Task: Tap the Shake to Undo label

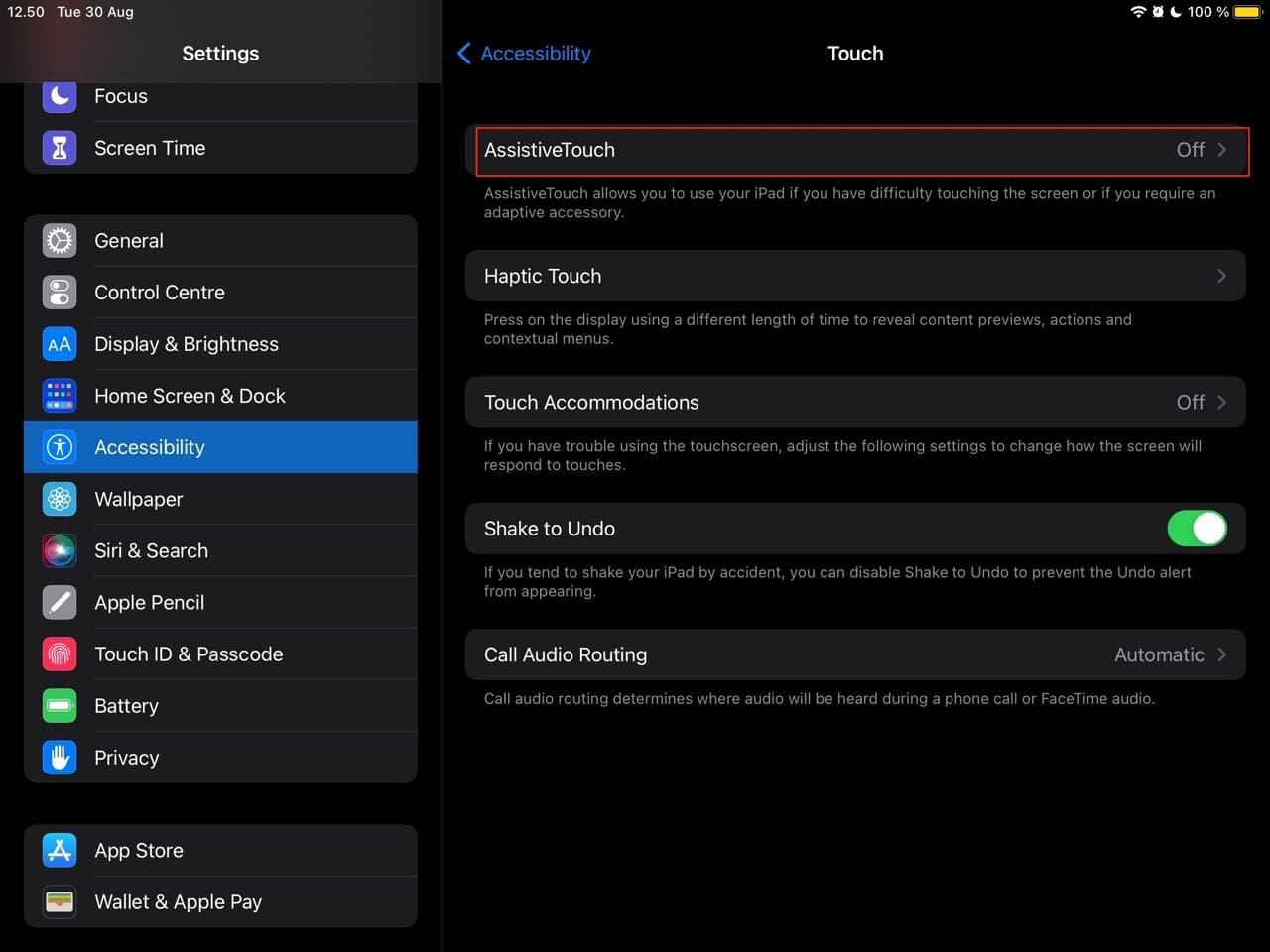Action: [550, 529]
